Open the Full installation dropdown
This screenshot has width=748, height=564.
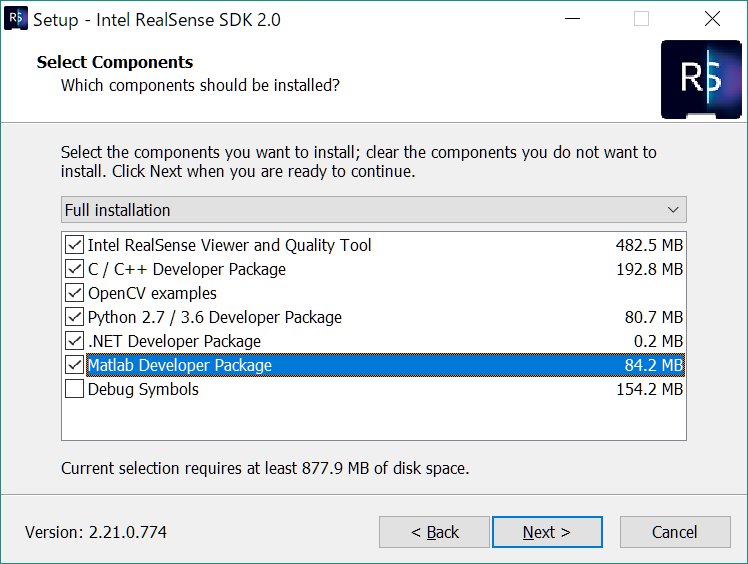coord(374,209)
